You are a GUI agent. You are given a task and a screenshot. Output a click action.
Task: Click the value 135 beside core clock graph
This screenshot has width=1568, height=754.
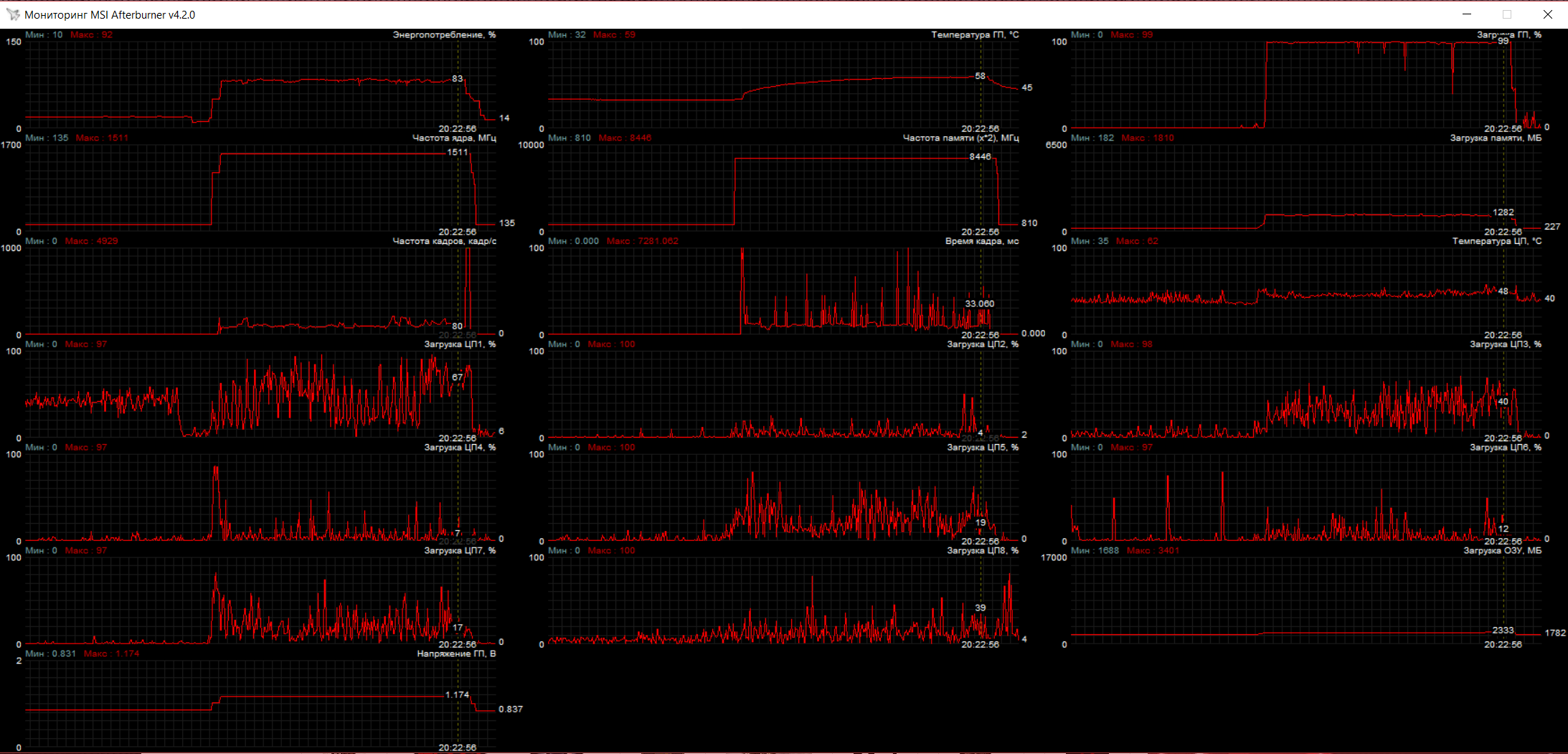(x=507, y=223)
